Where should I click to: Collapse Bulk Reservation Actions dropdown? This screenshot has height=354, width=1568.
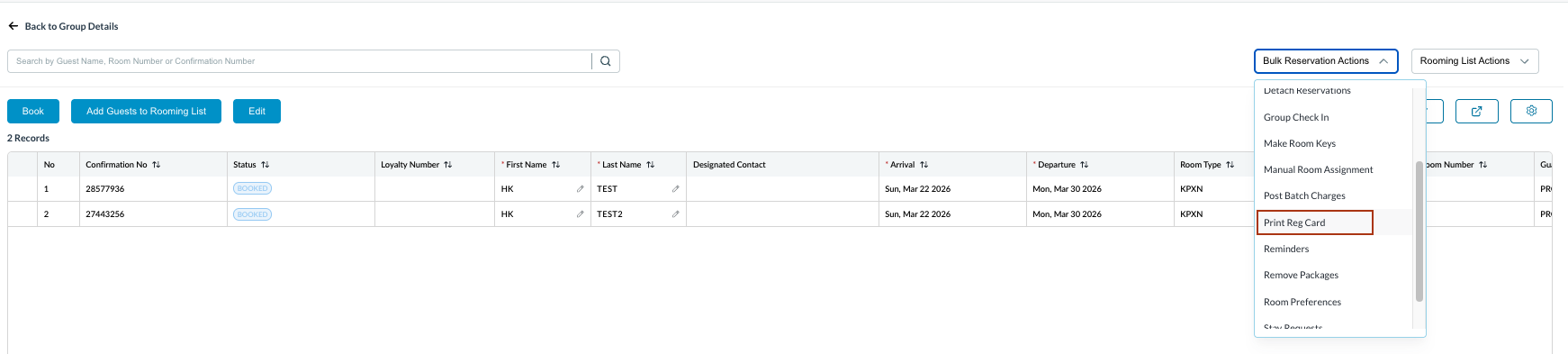pyautogui.click(x=1326, y=61)
